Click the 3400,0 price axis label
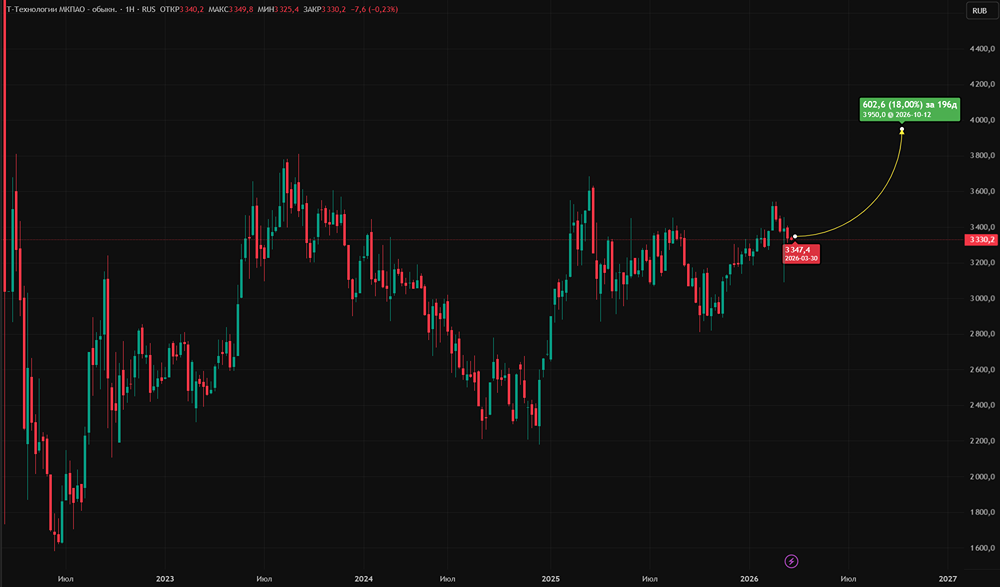Screen dimensions: 1000x587 tap(982, 227)
